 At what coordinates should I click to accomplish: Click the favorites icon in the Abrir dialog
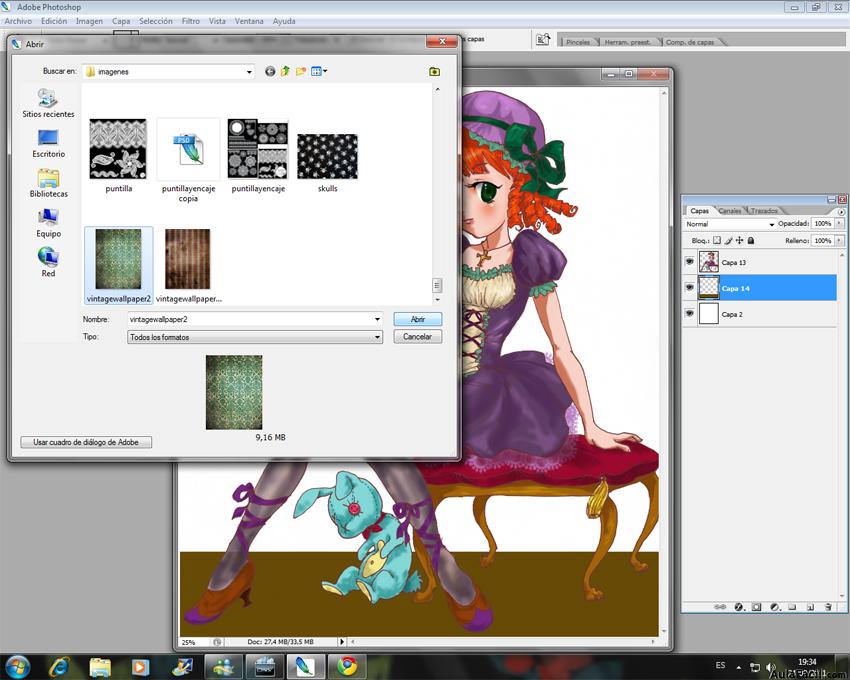[434, 72]
